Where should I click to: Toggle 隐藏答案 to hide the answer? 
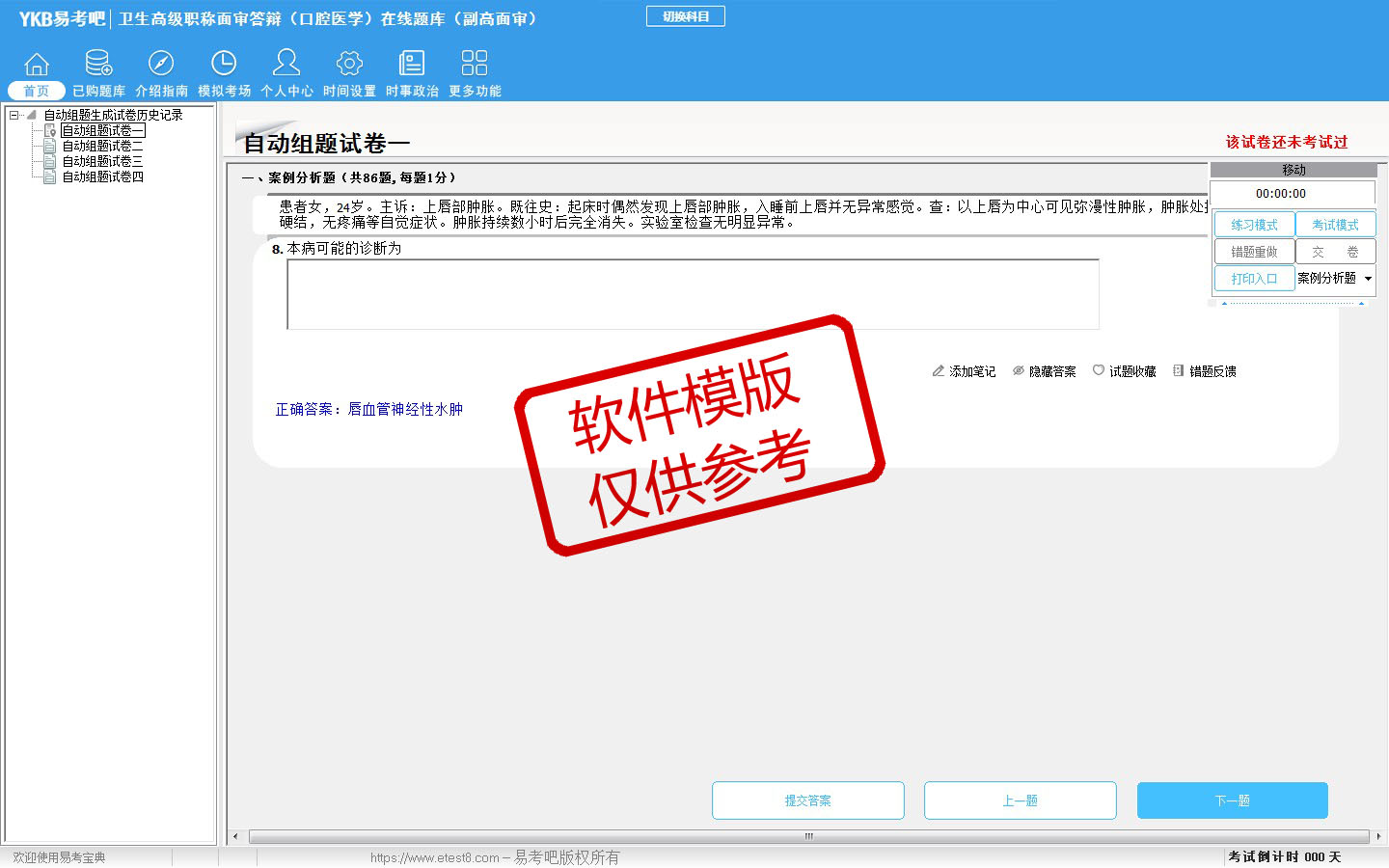1044,371
